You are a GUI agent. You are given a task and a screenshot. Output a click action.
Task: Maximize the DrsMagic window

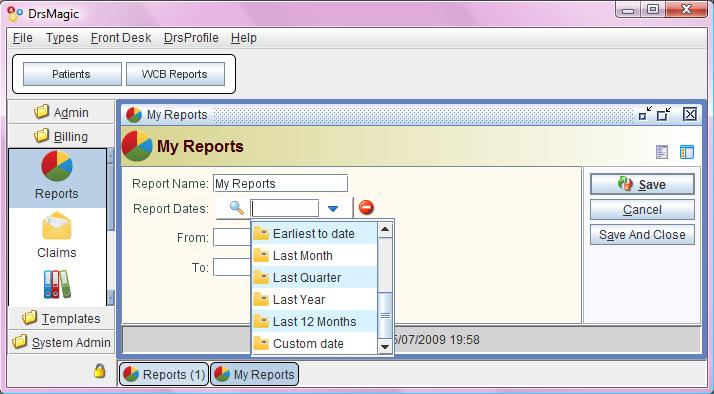[x=653, y=10]
